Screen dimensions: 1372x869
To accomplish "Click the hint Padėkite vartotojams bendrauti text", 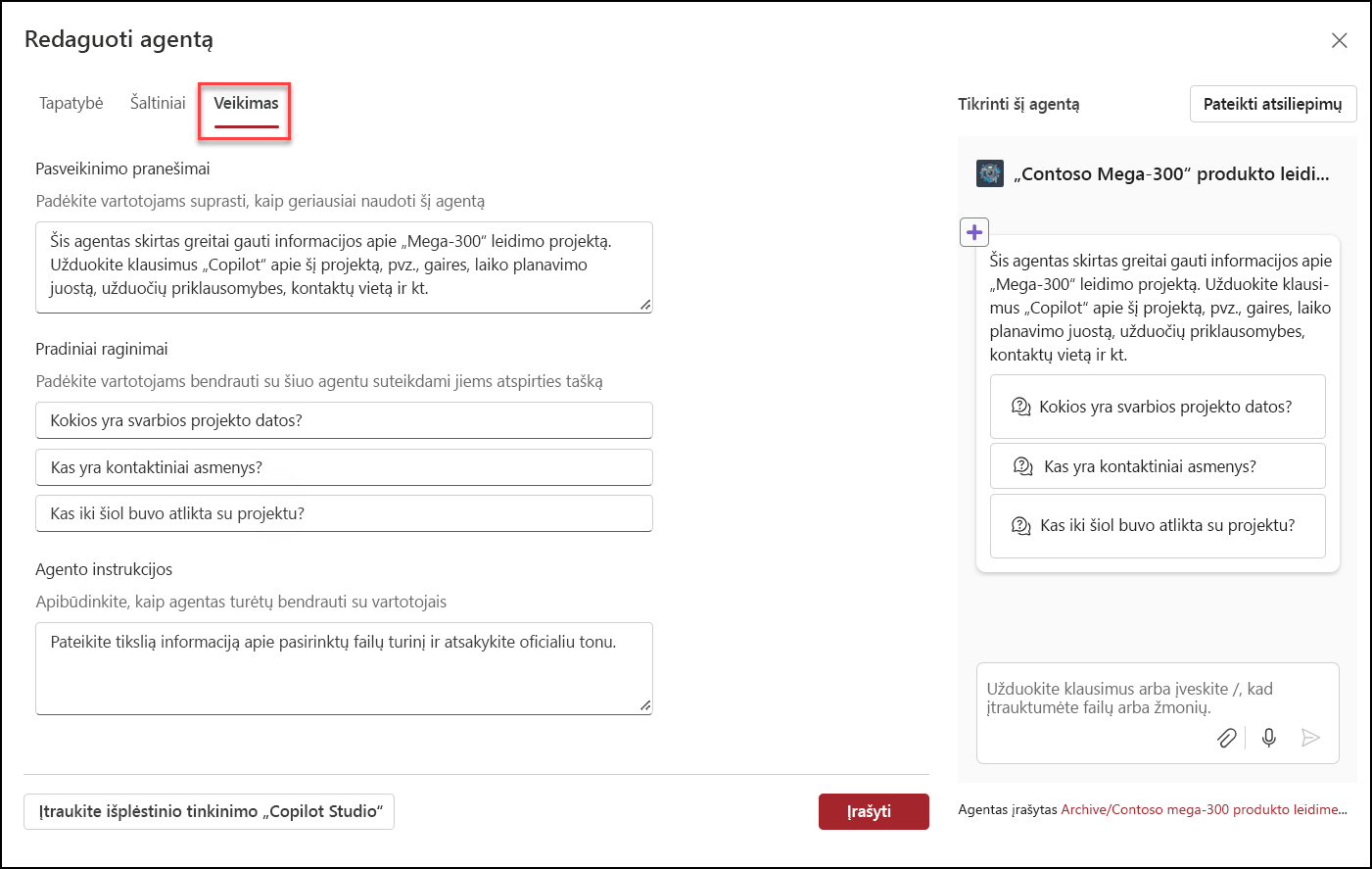I will click(x=319, y=381).
